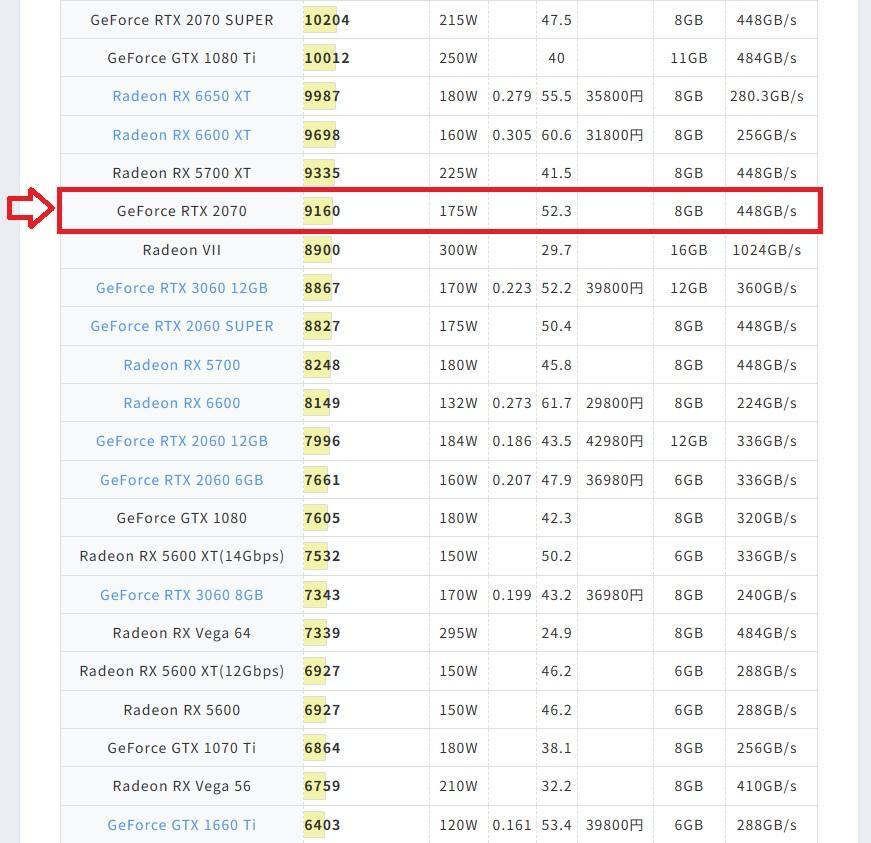The height and width of the screenshot is (843, 871).
Task: Click the 410GB/s bandwidth value
Action: (x=767, y=786)
